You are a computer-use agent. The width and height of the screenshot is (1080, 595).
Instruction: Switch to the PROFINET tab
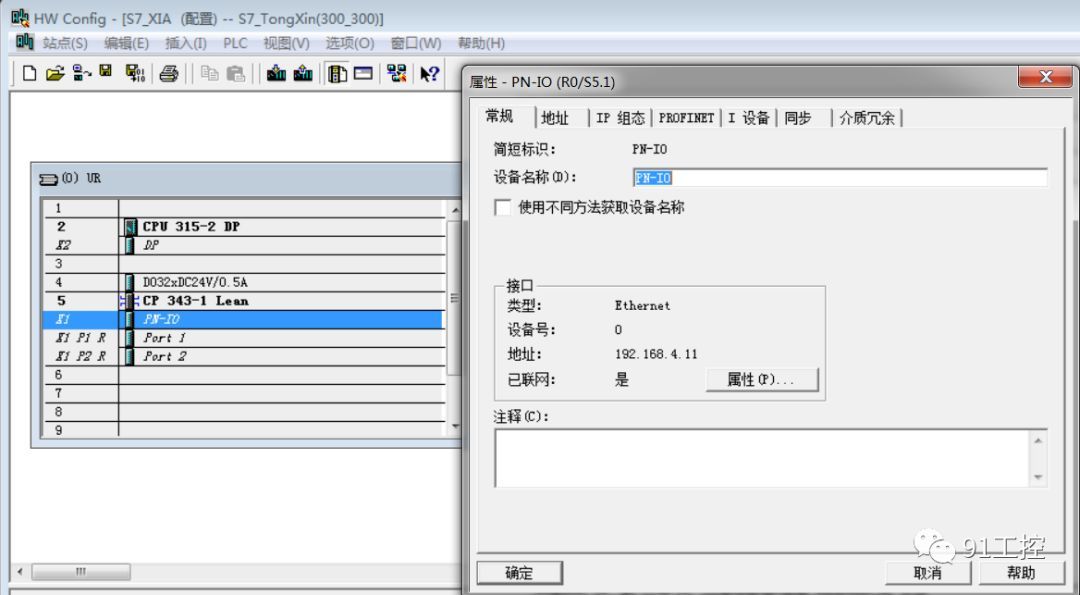686,118
